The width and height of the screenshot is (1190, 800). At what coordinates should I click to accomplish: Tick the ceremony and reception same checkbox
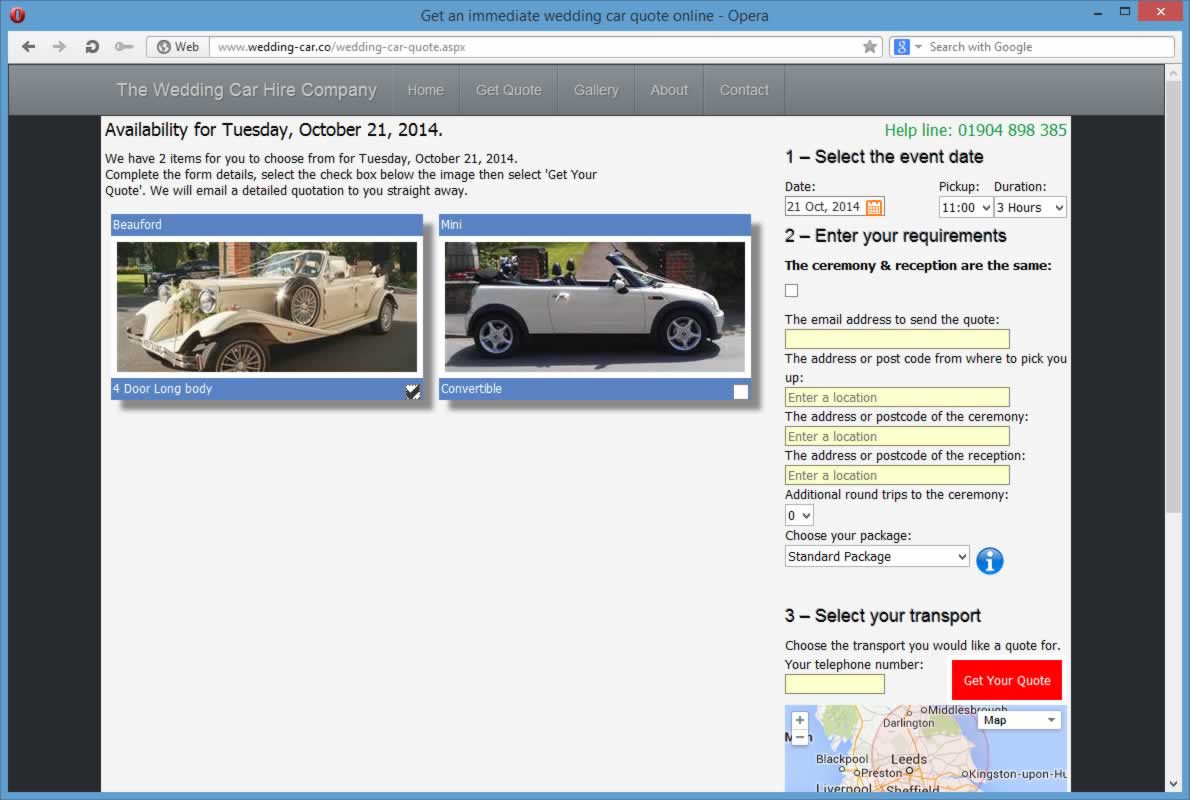792,291
